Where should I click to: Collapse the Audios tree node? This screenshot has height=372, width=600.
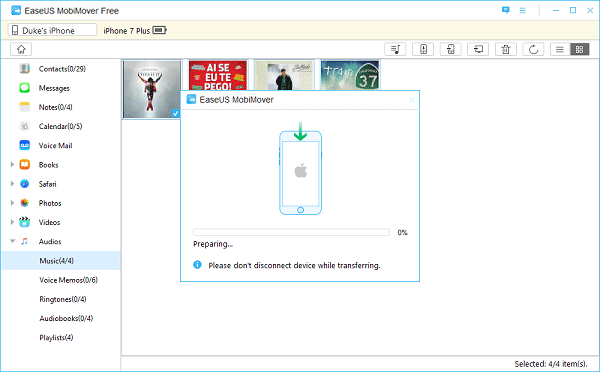coord(12,241)
